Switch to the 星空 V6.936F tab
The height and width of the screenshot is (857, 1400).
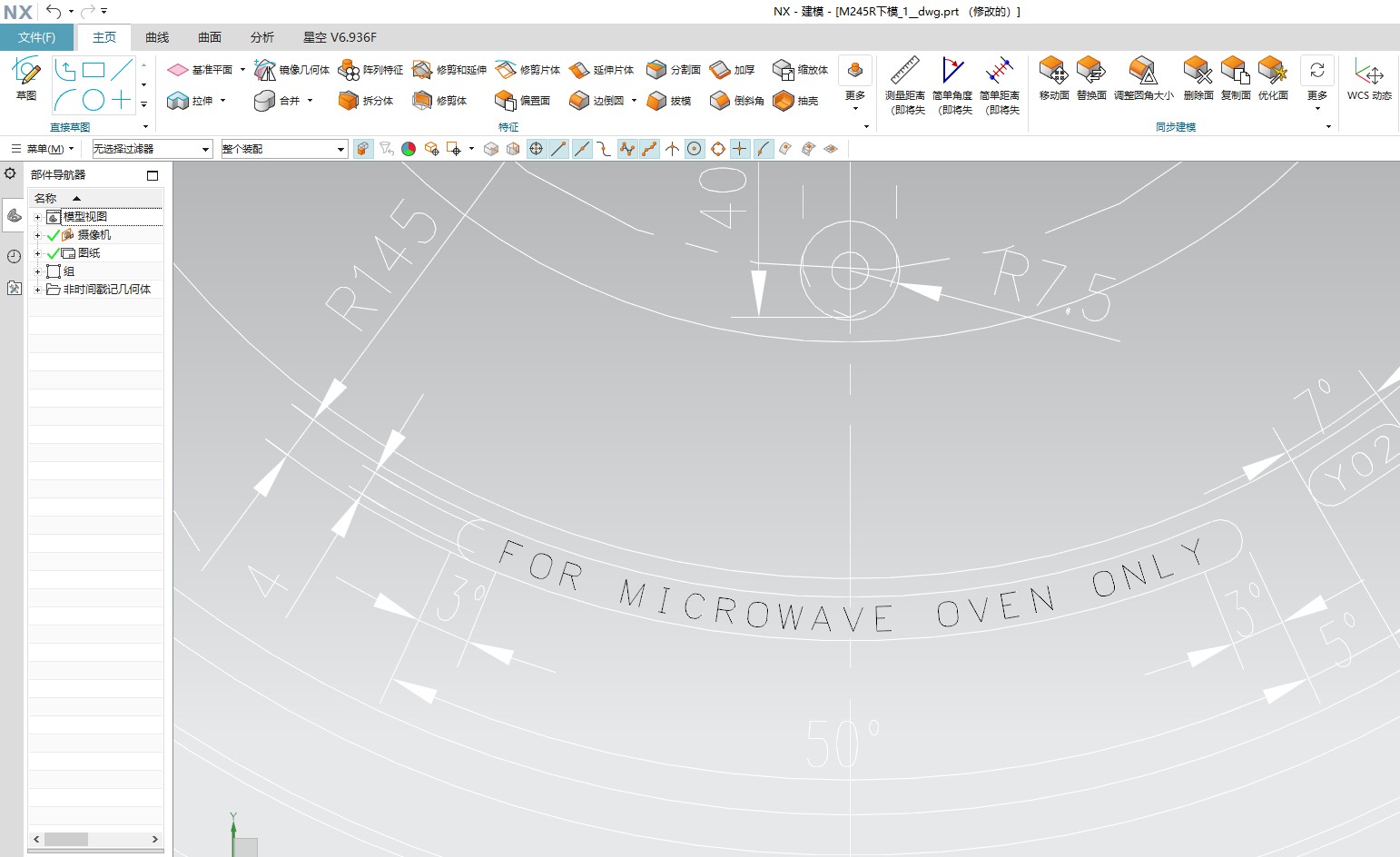point(340,37)
